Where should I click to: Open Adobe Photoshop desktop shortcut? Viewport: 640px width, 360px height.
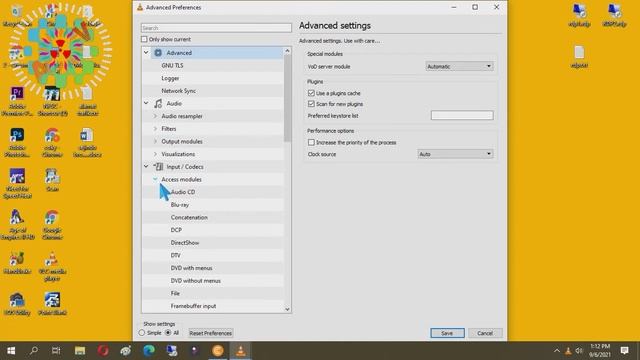click(17, 142)
